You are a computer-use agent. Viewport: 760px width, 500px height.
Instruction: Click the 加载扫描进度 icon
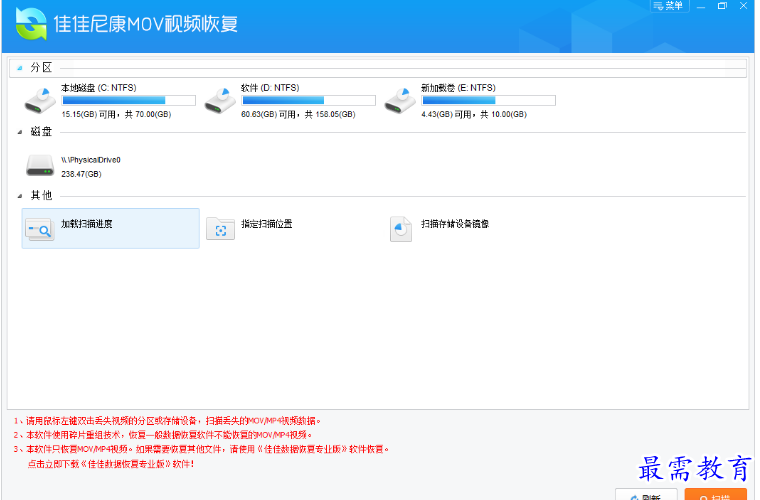click(40, 229)
